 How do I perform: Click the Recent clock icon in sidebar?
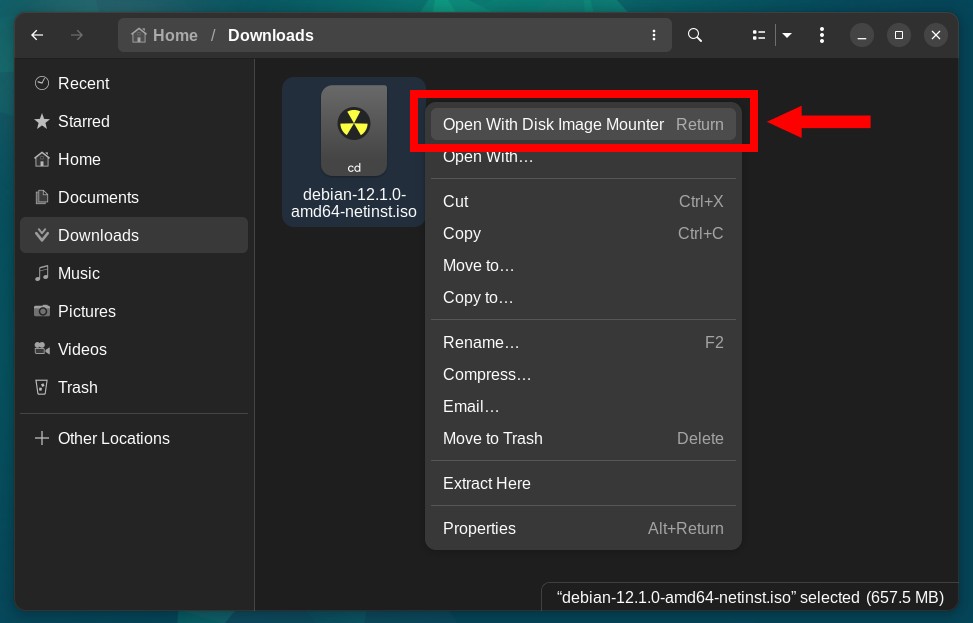click(42, 83)
